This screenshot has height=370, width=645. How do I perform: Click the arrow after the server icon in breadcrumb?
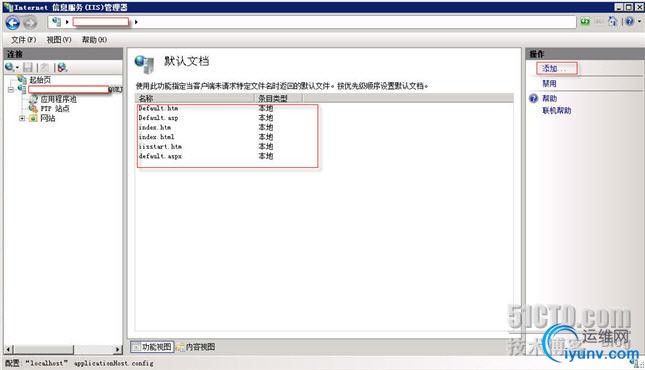coord(67,22)
